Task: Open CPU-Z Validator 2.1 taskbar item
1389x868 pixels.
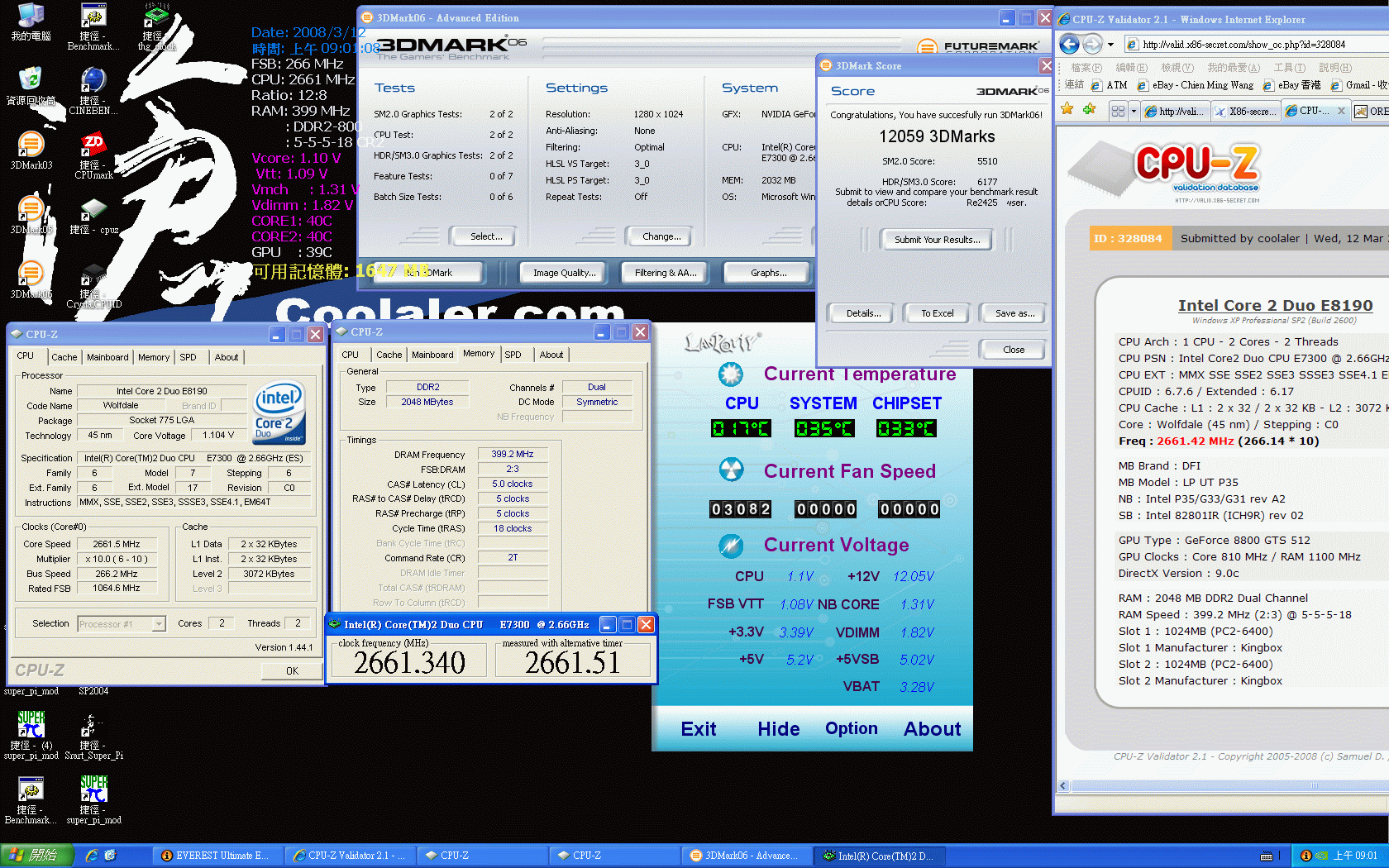Action: point(350,856)
